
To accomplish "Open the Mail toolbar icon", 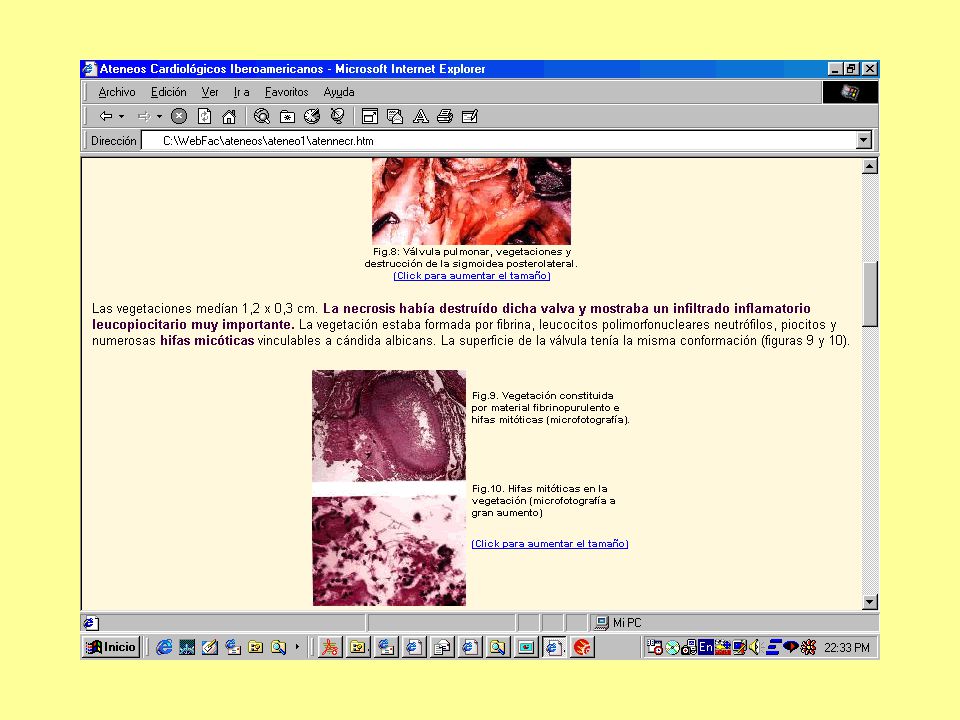I will [x=395, y=116].
